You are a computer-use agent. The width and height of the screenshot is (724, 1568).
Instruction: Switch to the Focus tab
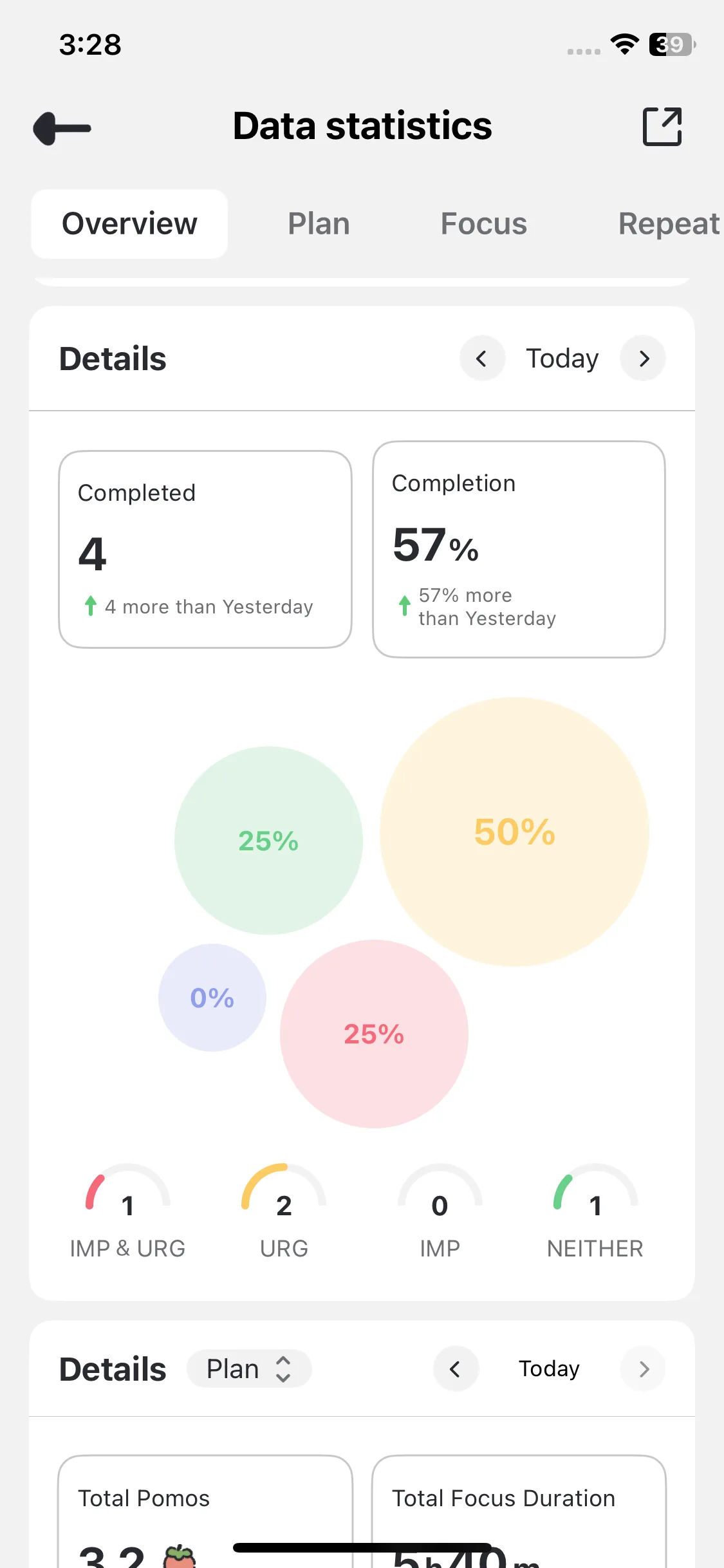[484, 224]
